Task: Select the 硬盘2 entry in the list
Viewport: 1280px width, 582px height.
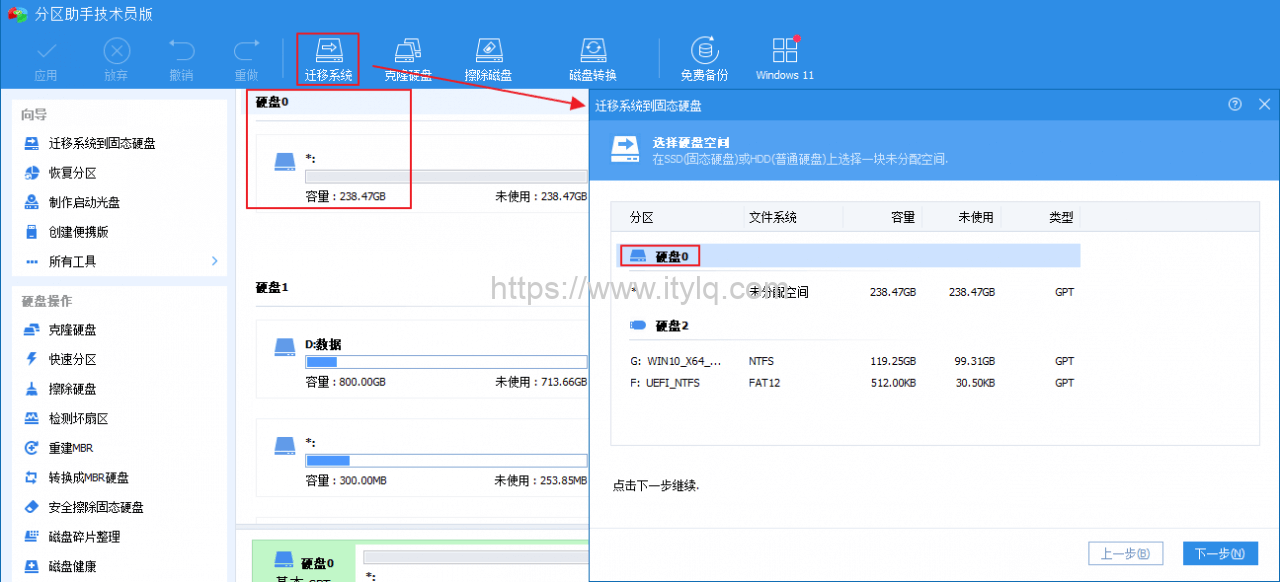Action: 668,322
